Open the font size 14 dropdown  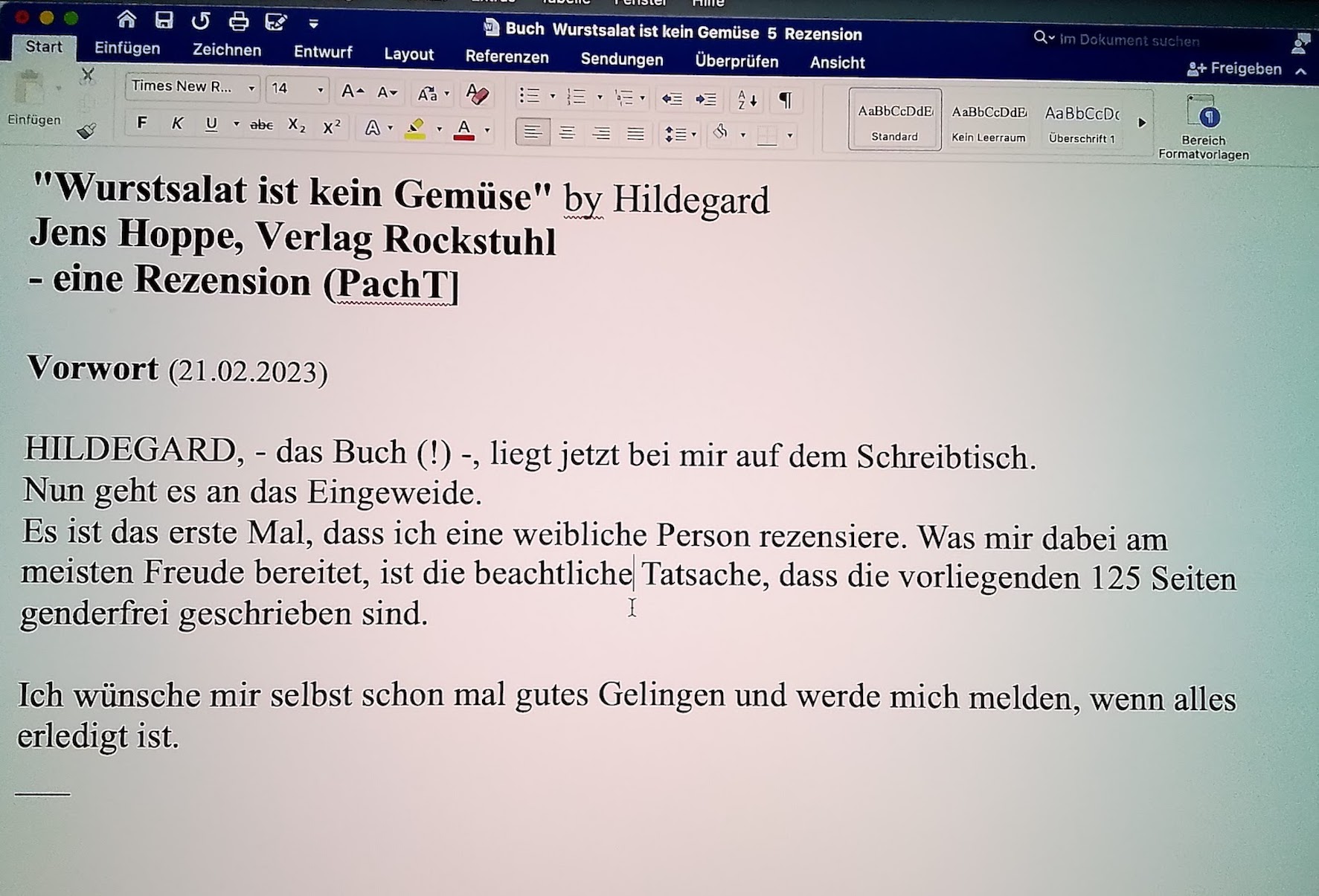point(321,91)
